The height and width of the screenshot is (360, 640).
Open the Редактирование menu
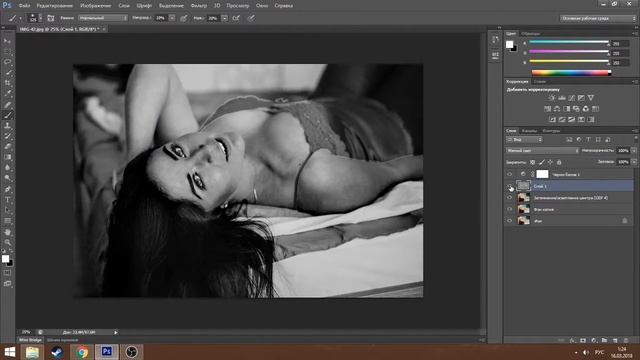(55, 6)
